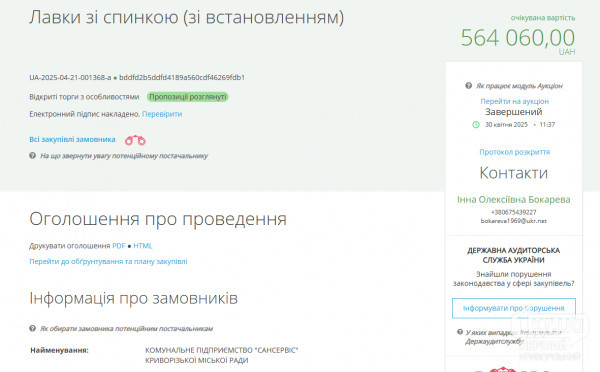The width and height of the screenshot is (600, 372).
Task: Print announcement as PDF
Action: click(119, 246)
